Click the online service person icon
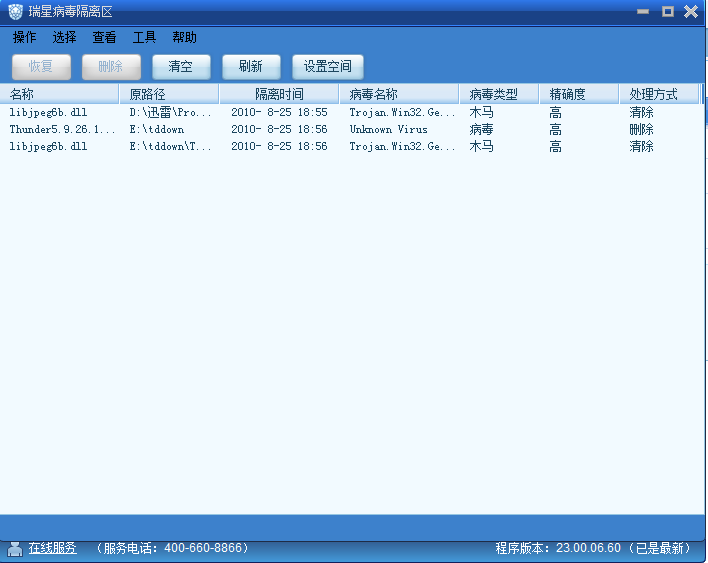This screenshot has width=708, height=563. pos(15,549)
